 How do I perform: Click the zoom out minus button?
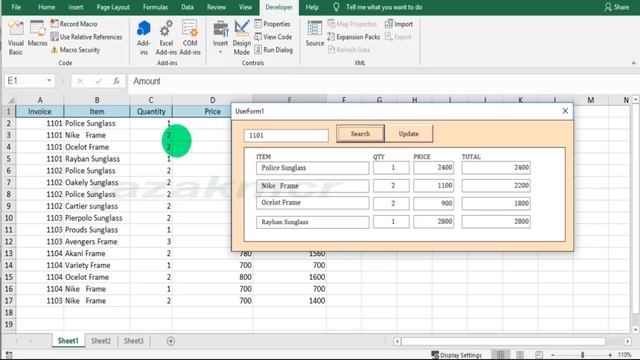[x=553, y=355]
